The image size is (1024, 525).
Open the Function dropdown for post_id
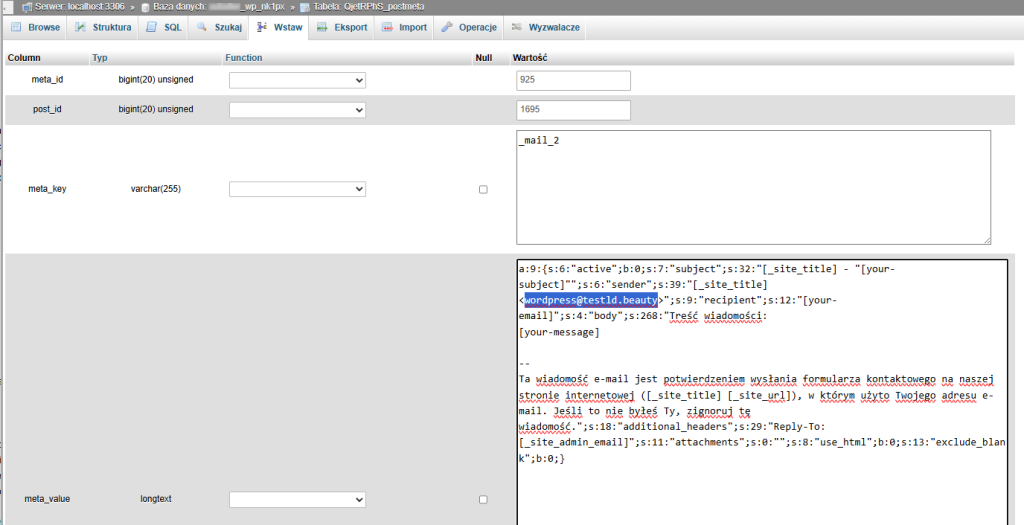tap(297, 110)
